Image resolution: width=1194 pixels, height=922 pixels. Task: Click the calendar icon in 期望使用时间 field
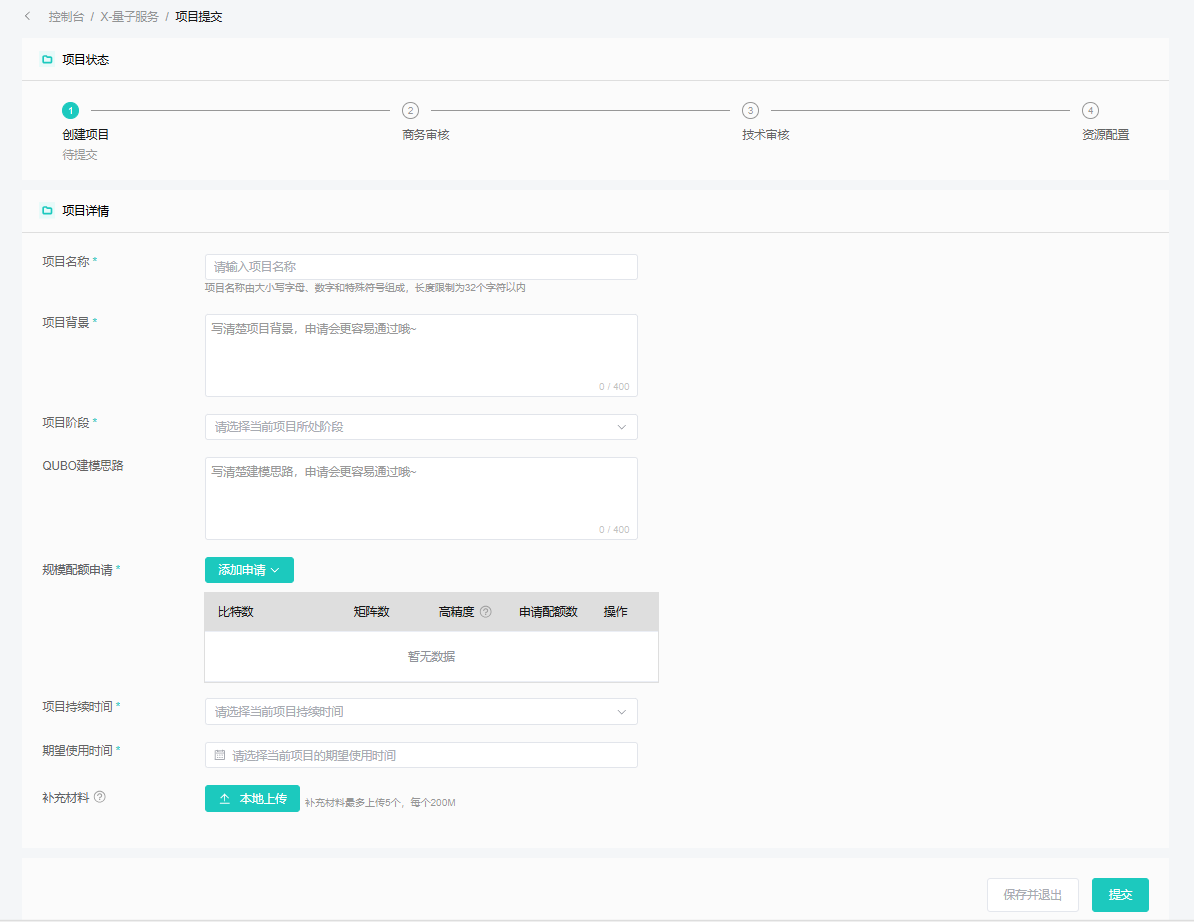[x=220, y=755]
